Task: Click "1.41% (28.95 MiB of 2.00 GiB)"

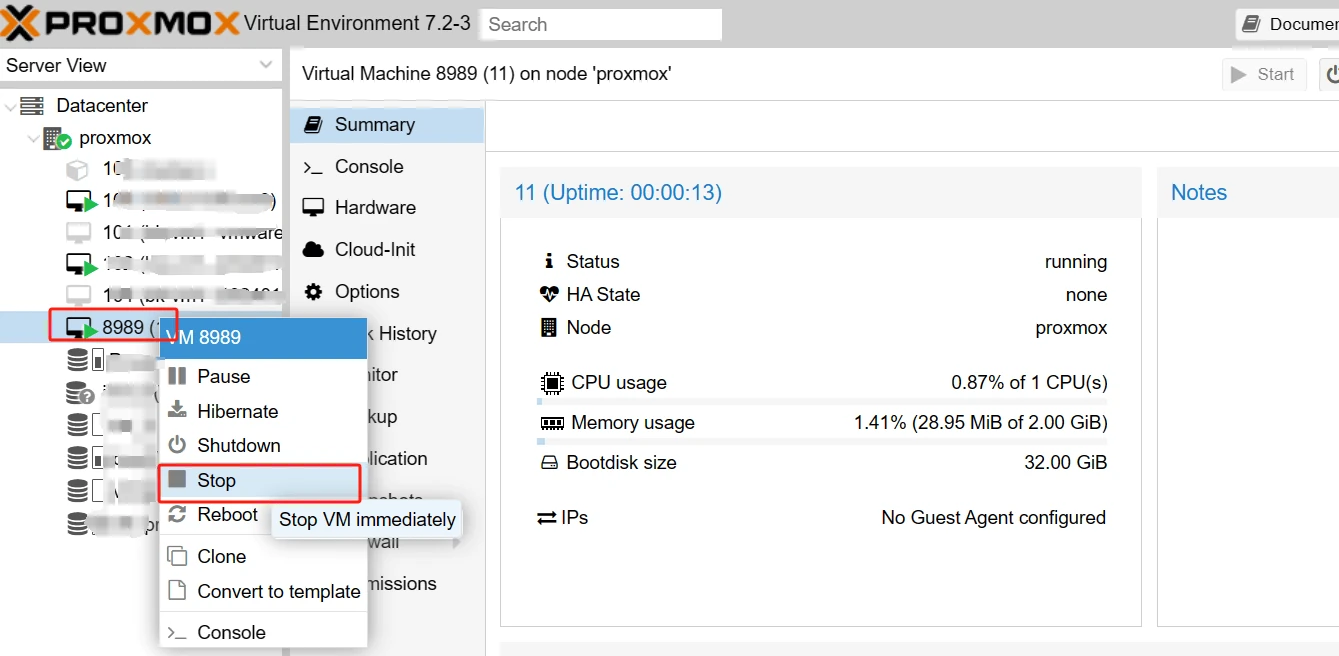Action: (980, 423)
